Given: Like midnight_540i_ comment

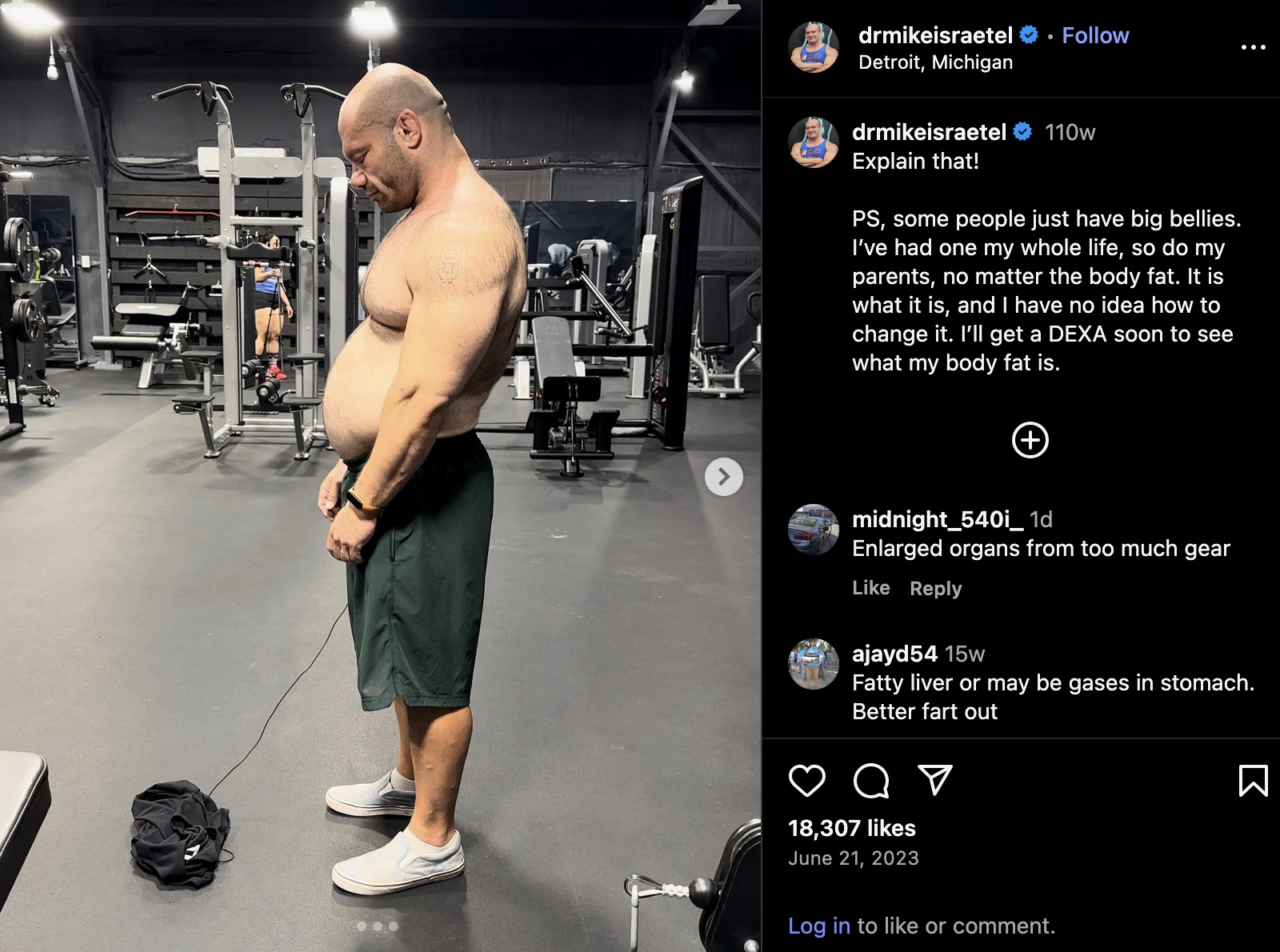Looking at the screenshot, I should (870, 588).
